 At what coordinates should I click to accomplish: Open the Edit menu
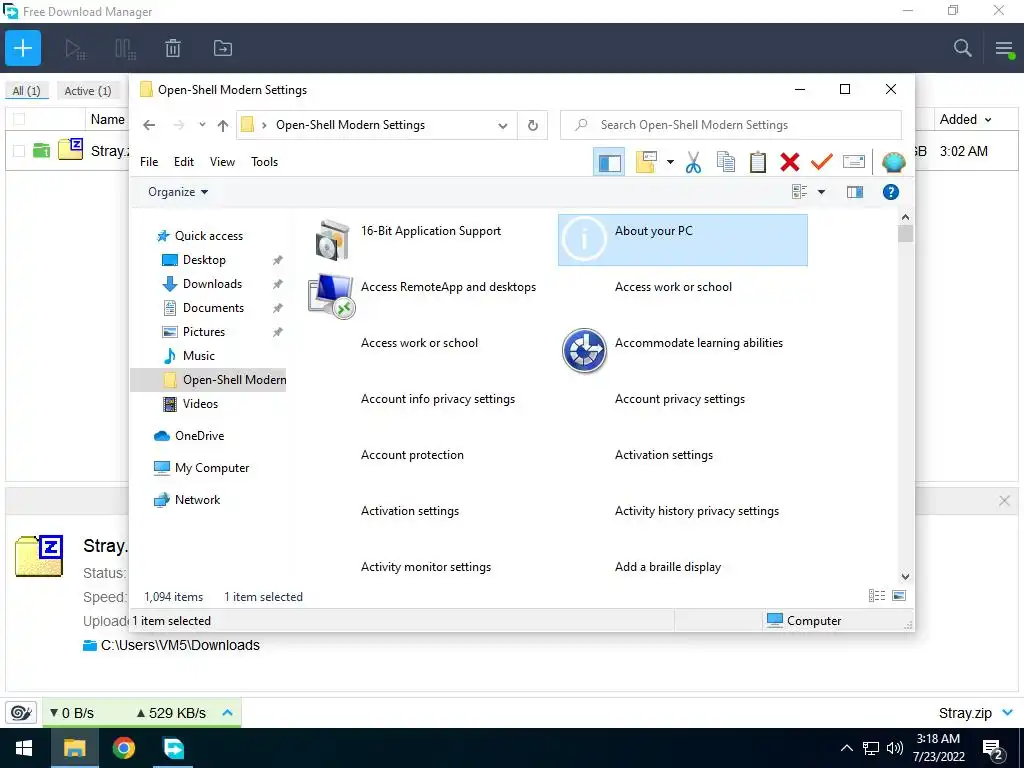[184, 162]
